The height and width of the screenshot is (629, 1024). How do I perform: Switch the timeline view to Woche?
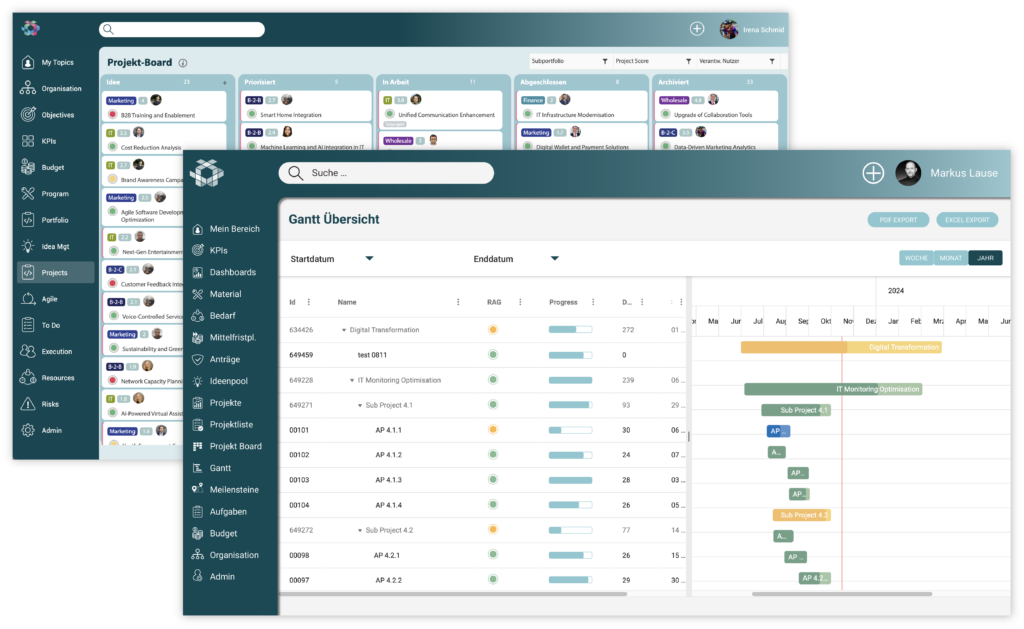pyautogui.click(x=915, y=258)
